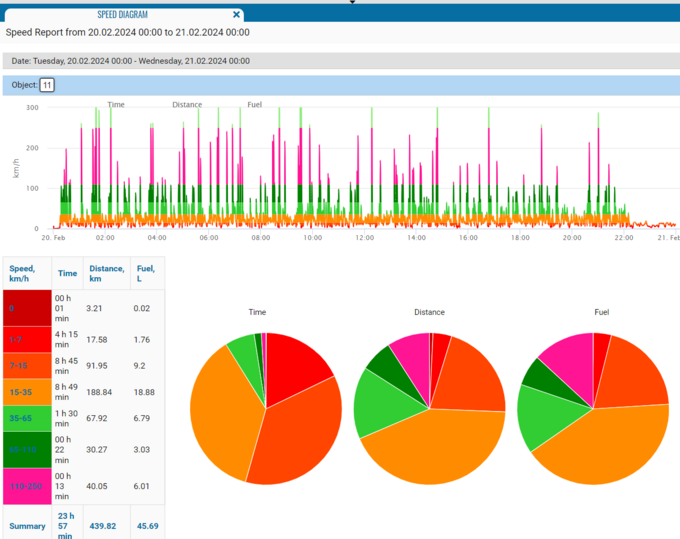Click the pink slice in Fuel pie chart
Viewport: 680px width, 539px height.
[567, 355]
